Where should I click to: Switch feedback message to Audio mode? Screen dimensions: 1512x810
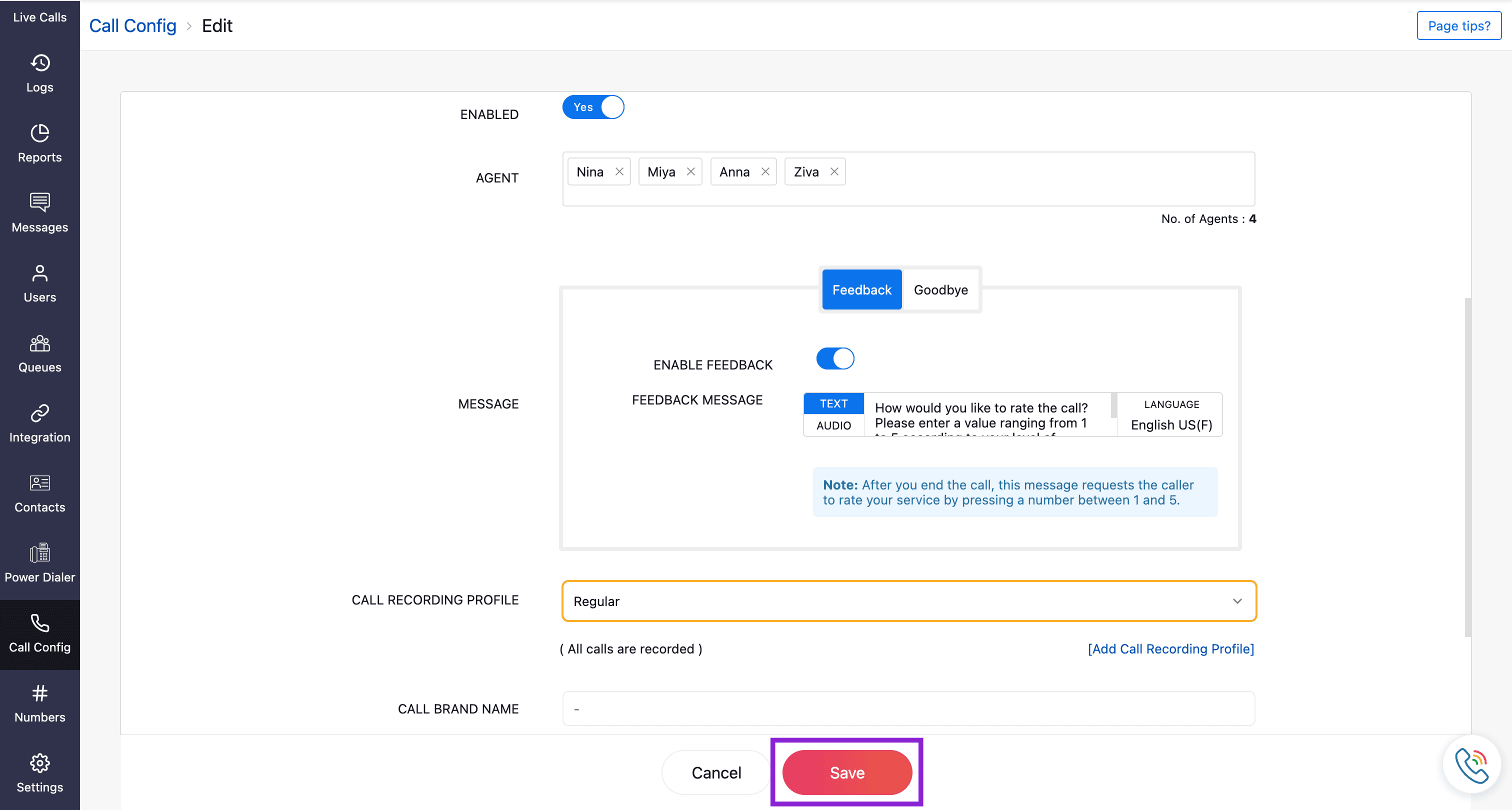(833, 425)
